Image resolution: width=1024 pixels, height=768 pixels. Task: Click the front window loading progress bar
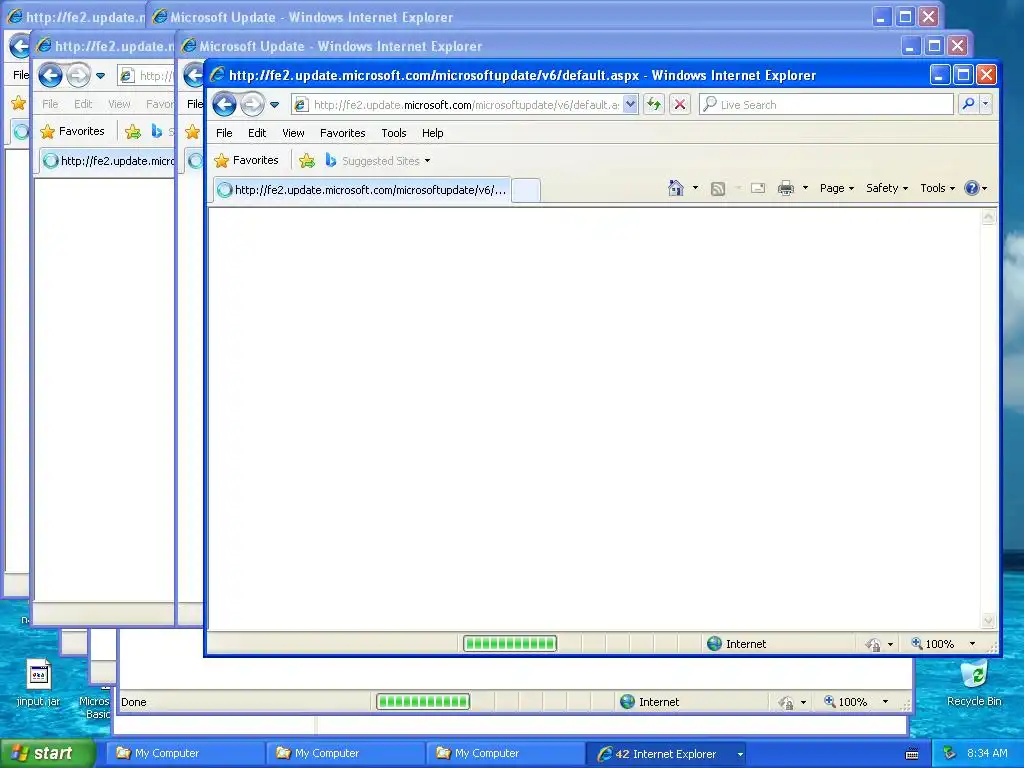tap(510, 644)
